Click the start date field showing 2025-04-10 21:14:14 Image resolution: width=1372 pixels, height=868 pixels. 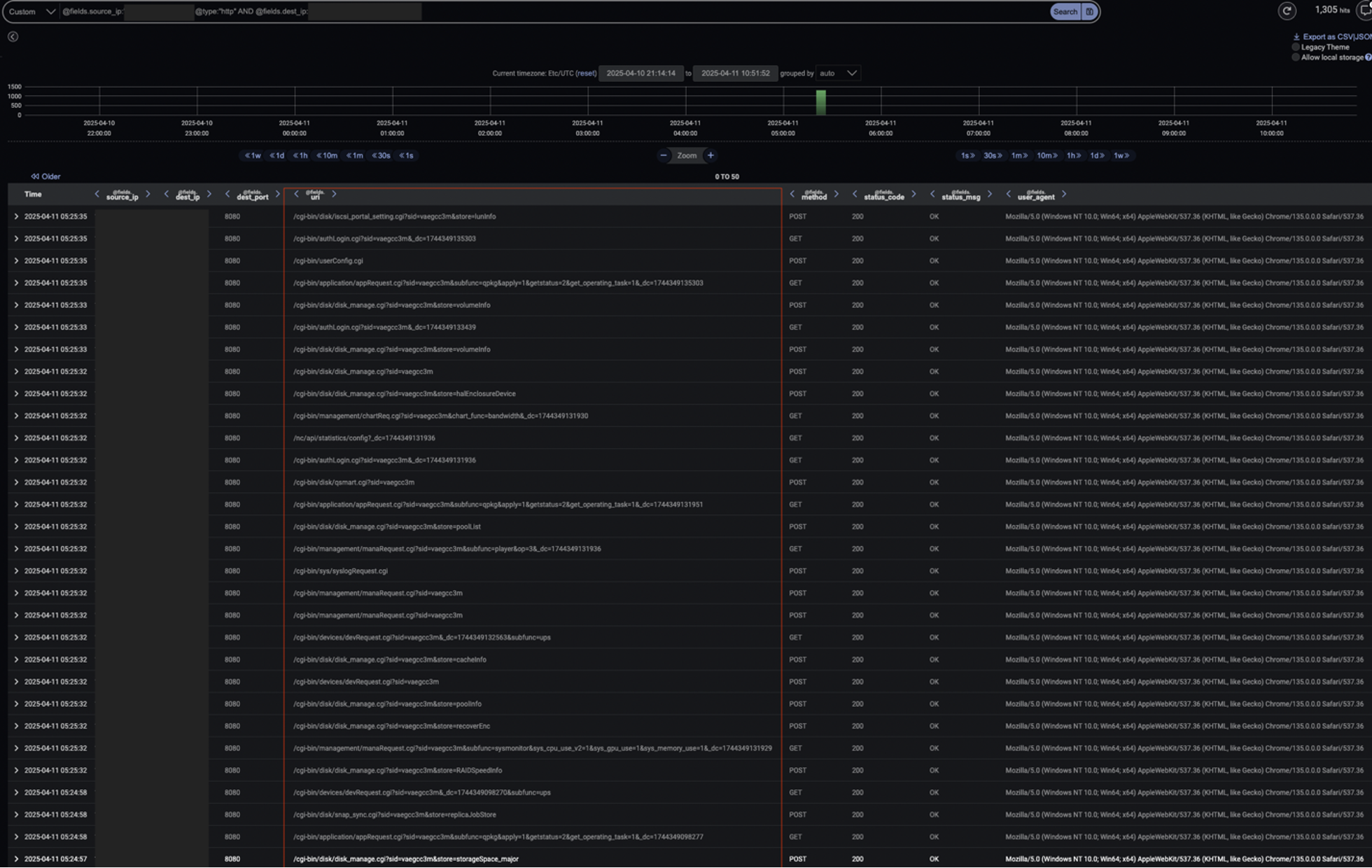tap(641, 73)
